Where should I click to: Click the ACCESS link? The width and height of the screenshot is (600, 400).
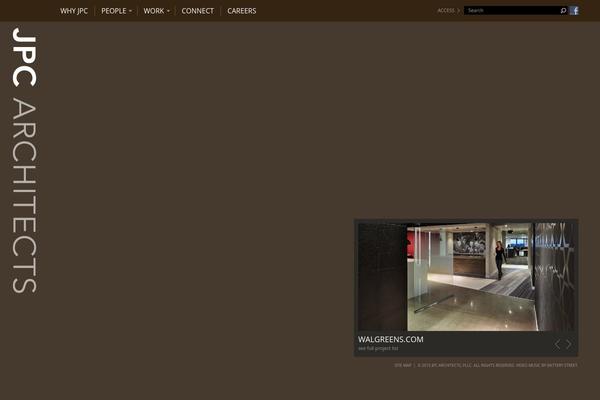click(448, 10)
